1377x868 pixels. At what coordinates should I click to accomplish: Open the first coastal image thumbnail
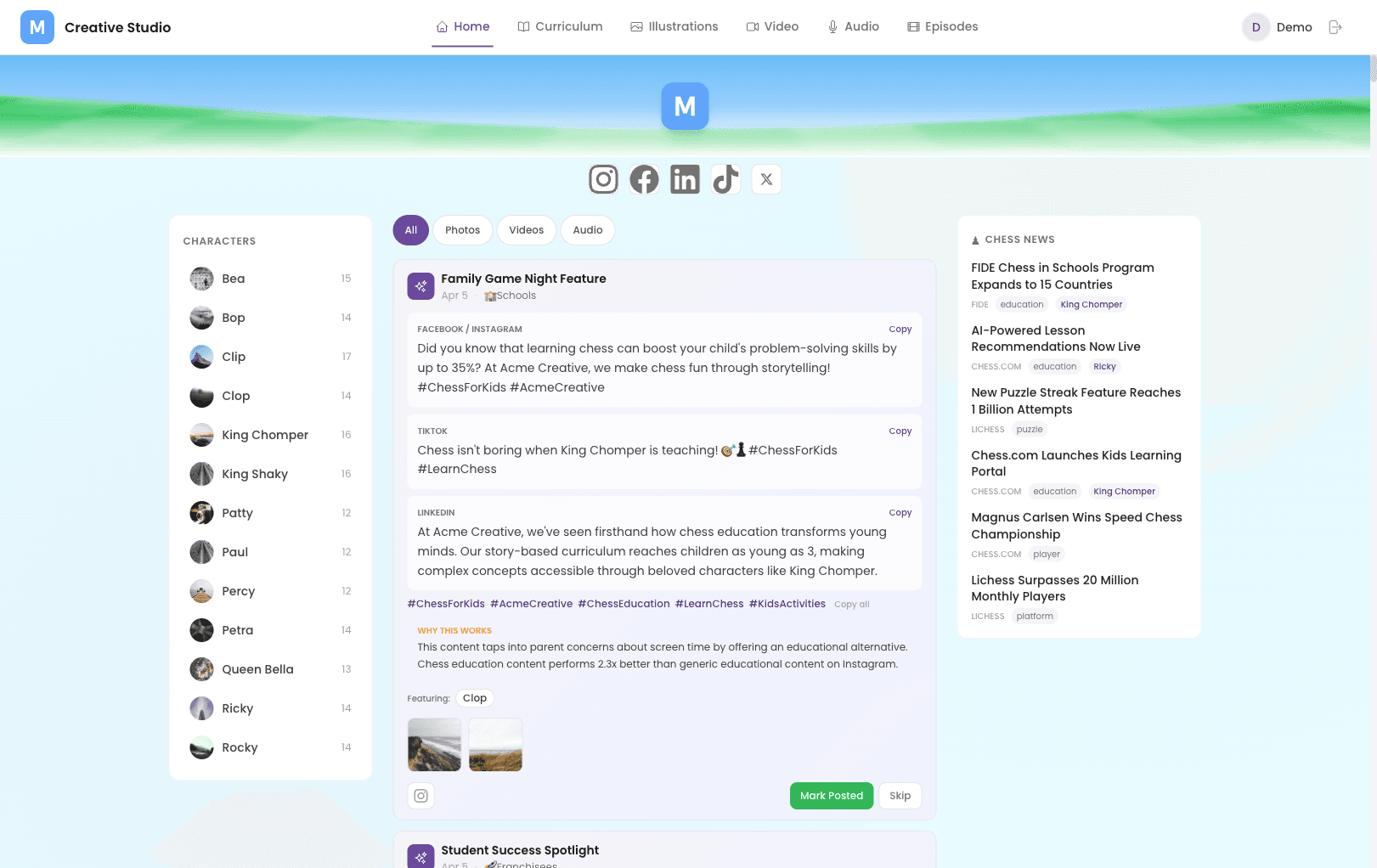pos(434,745)
